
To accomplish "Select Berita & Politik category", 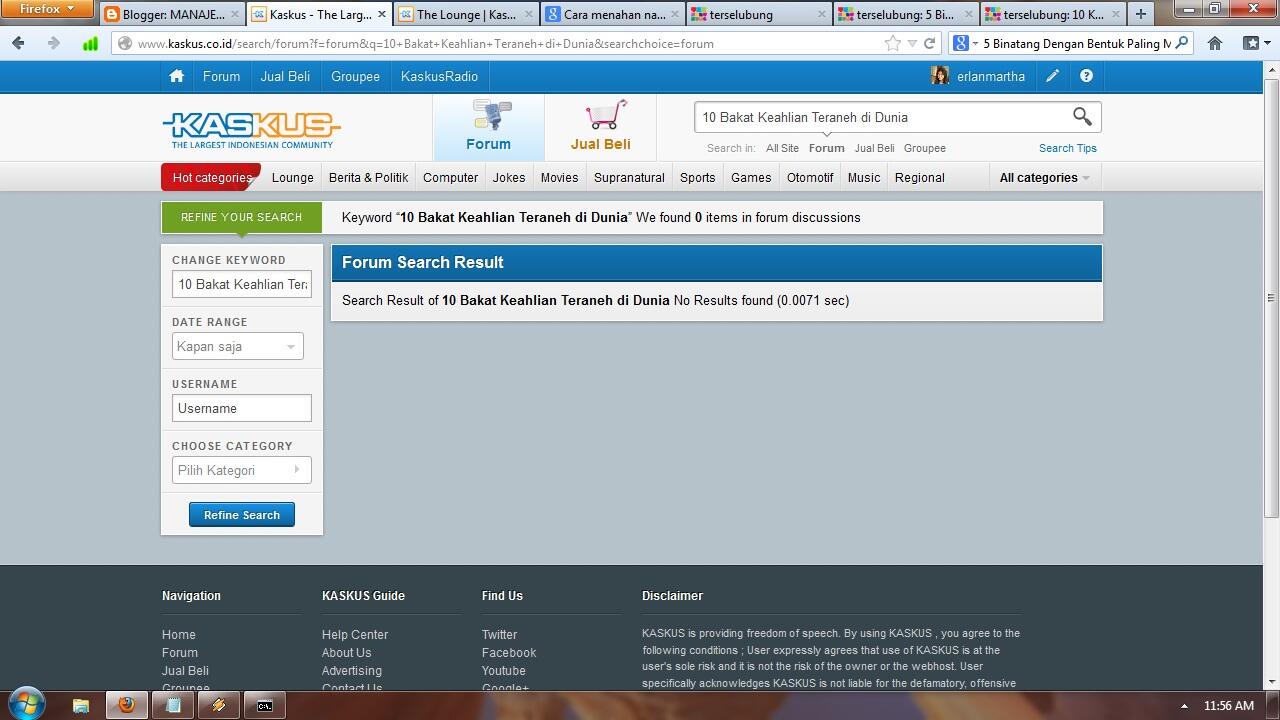I will 368,177.
